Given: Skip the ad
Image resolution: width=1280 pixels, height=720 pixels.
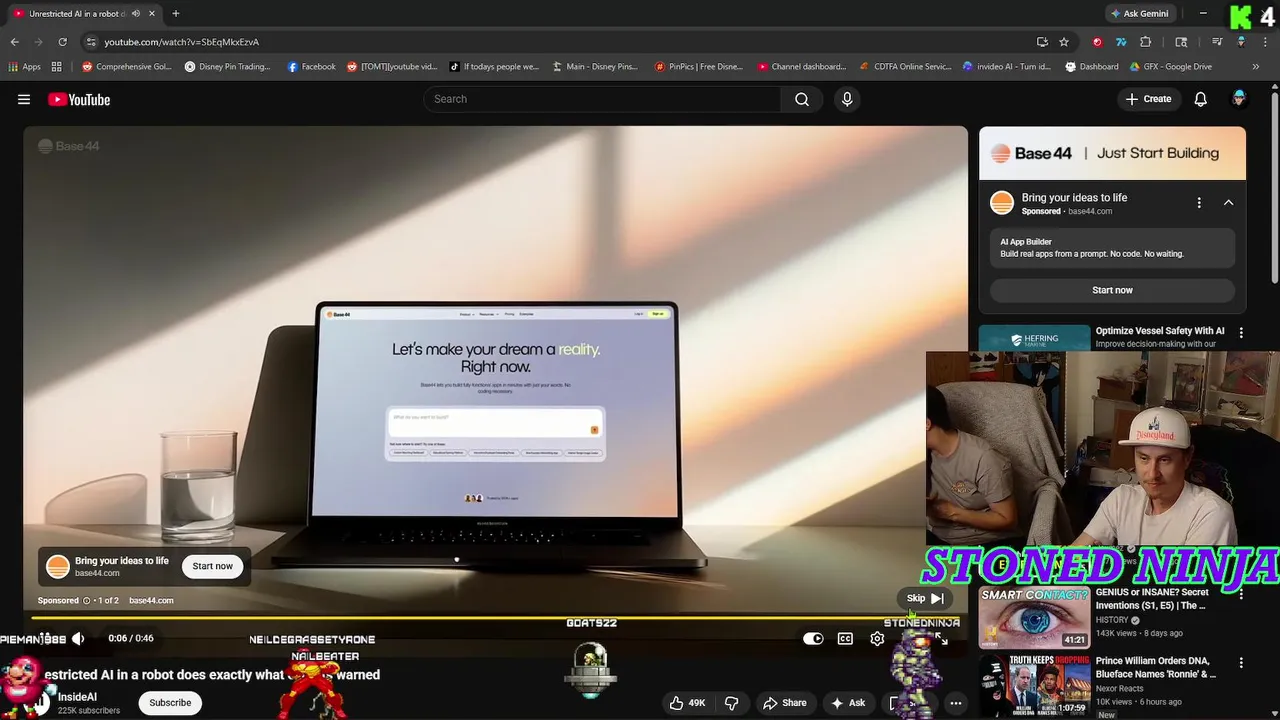Looking at the screenshot, I should click(925, 598).
